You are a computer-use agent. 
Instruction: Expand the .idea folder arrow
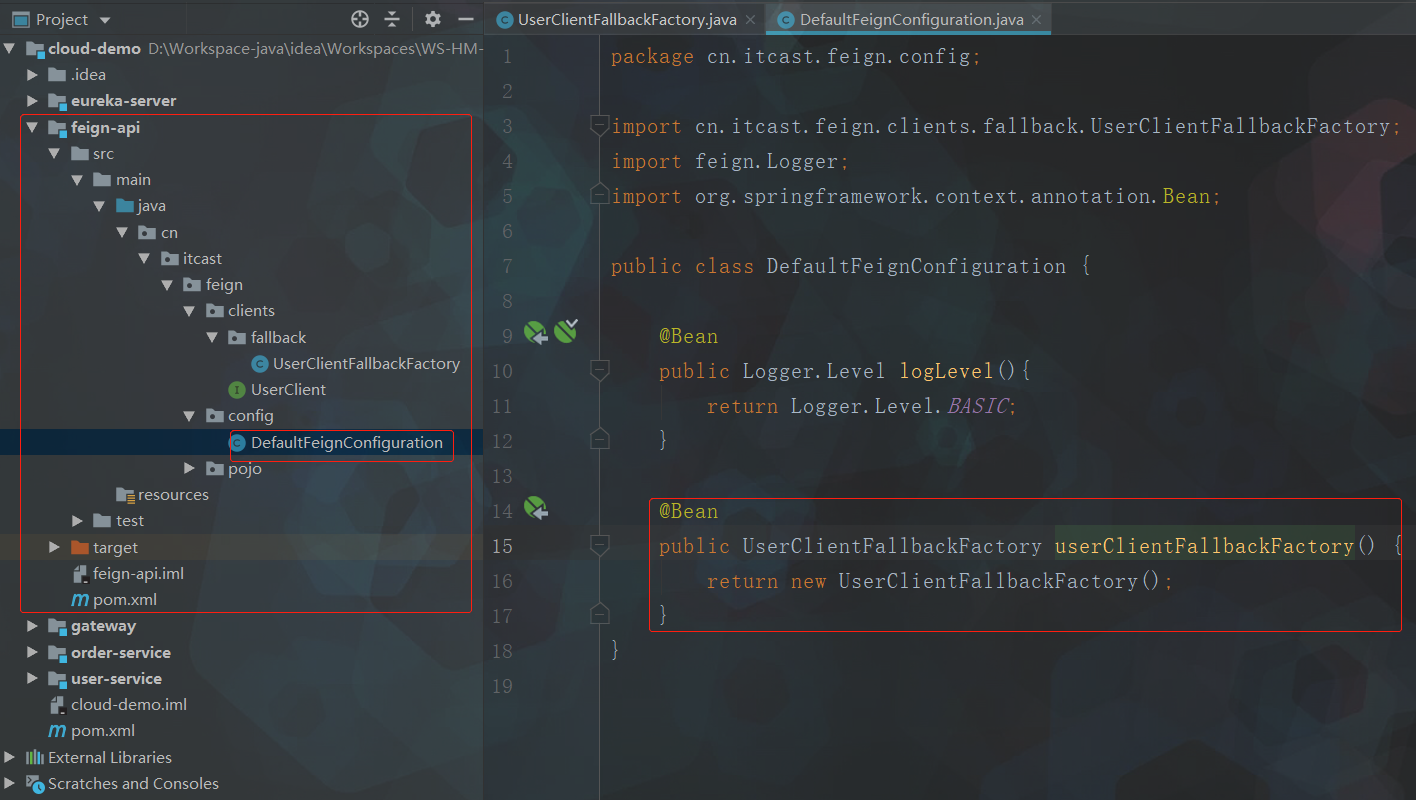tap(33, 75)
